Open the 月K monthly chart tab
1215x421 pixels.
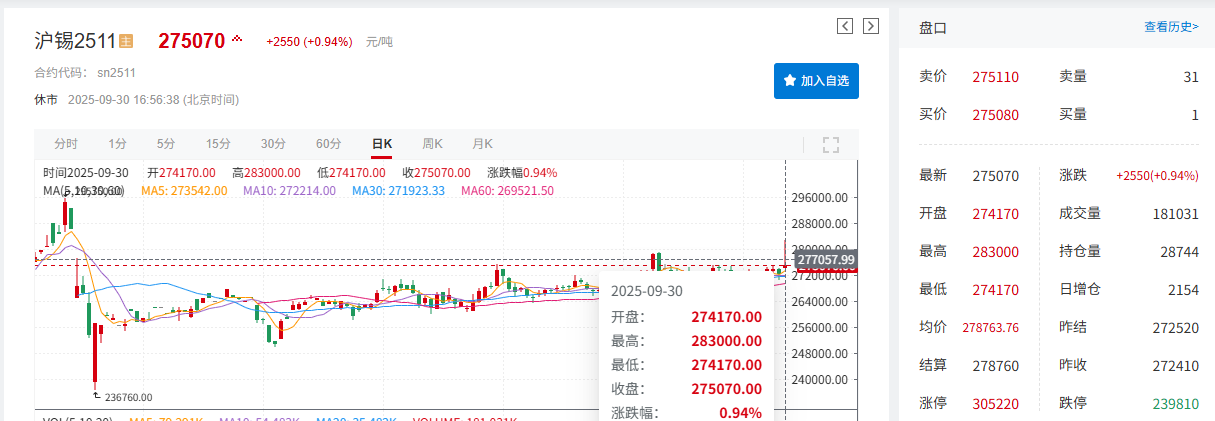483,144
